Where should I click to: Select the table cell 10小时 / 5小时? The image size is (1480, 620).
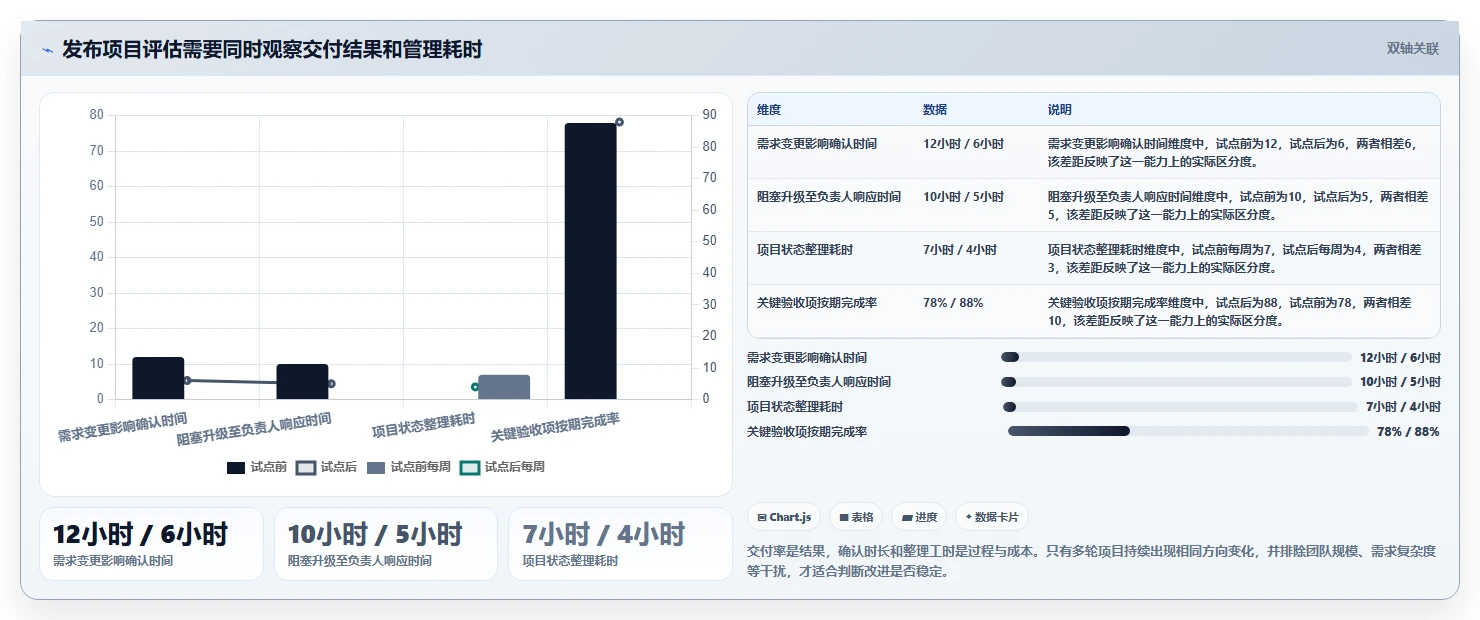pos(976,205)
